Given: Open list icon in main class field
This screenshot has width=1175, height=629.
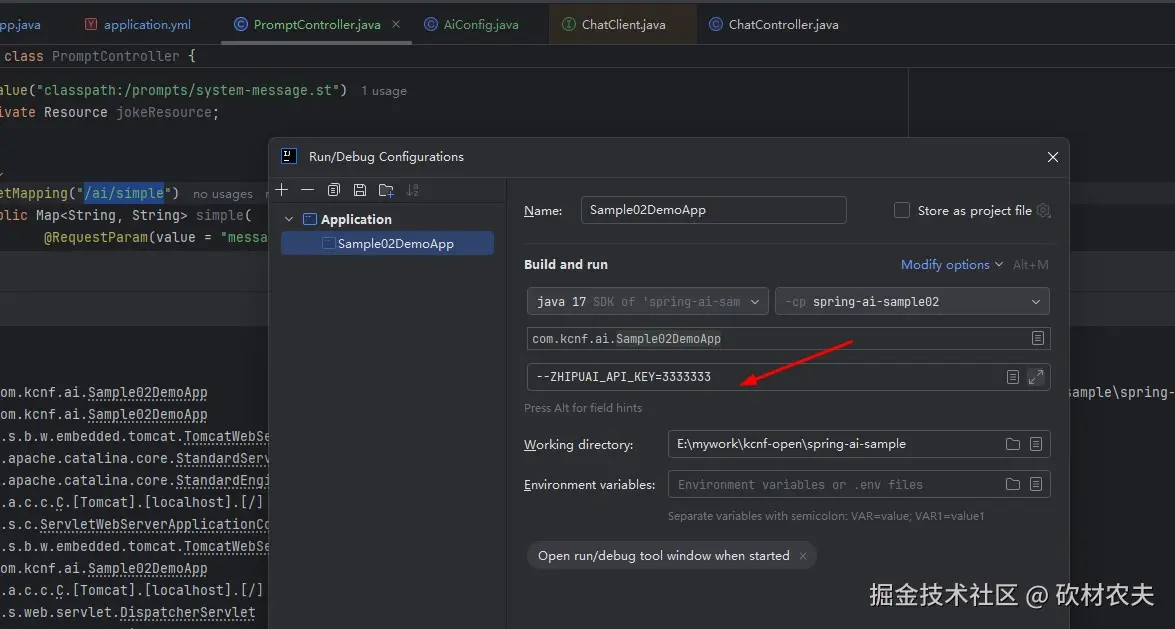Looking at the screenshot, I should click(1038, 338).
